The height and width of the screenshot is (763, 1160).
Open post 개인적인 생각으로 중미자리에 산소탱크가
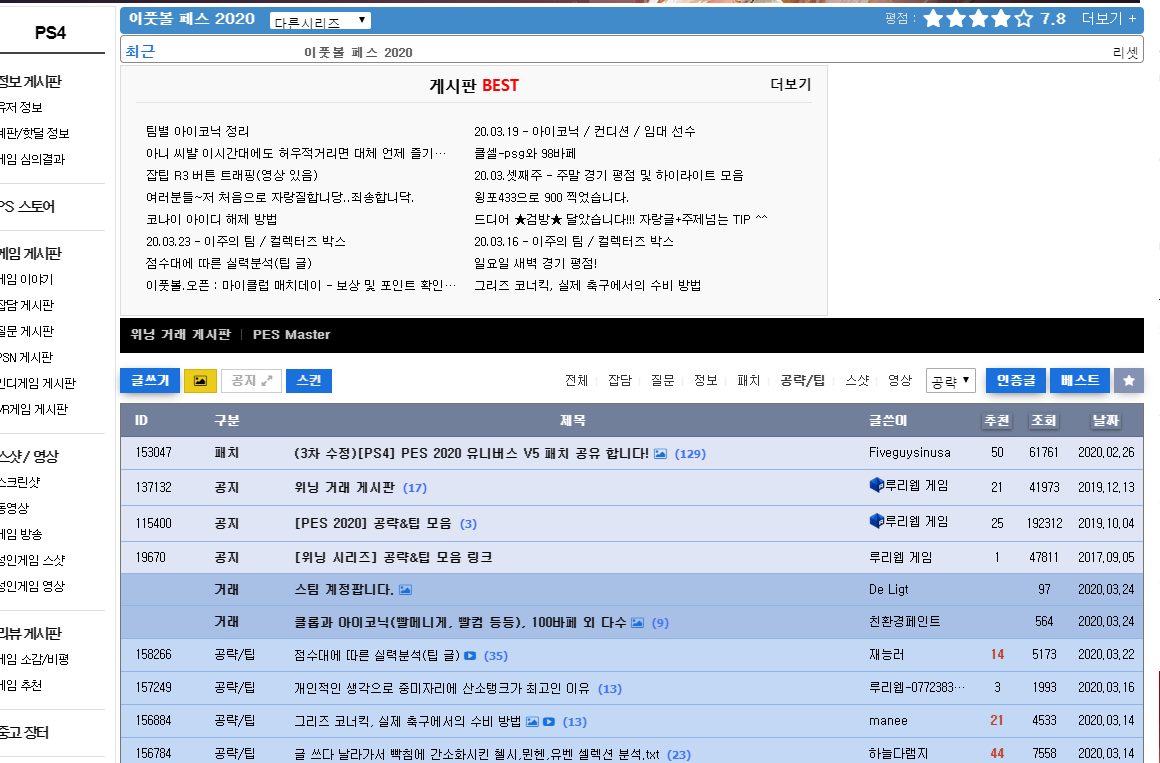(x=442, y=688)
